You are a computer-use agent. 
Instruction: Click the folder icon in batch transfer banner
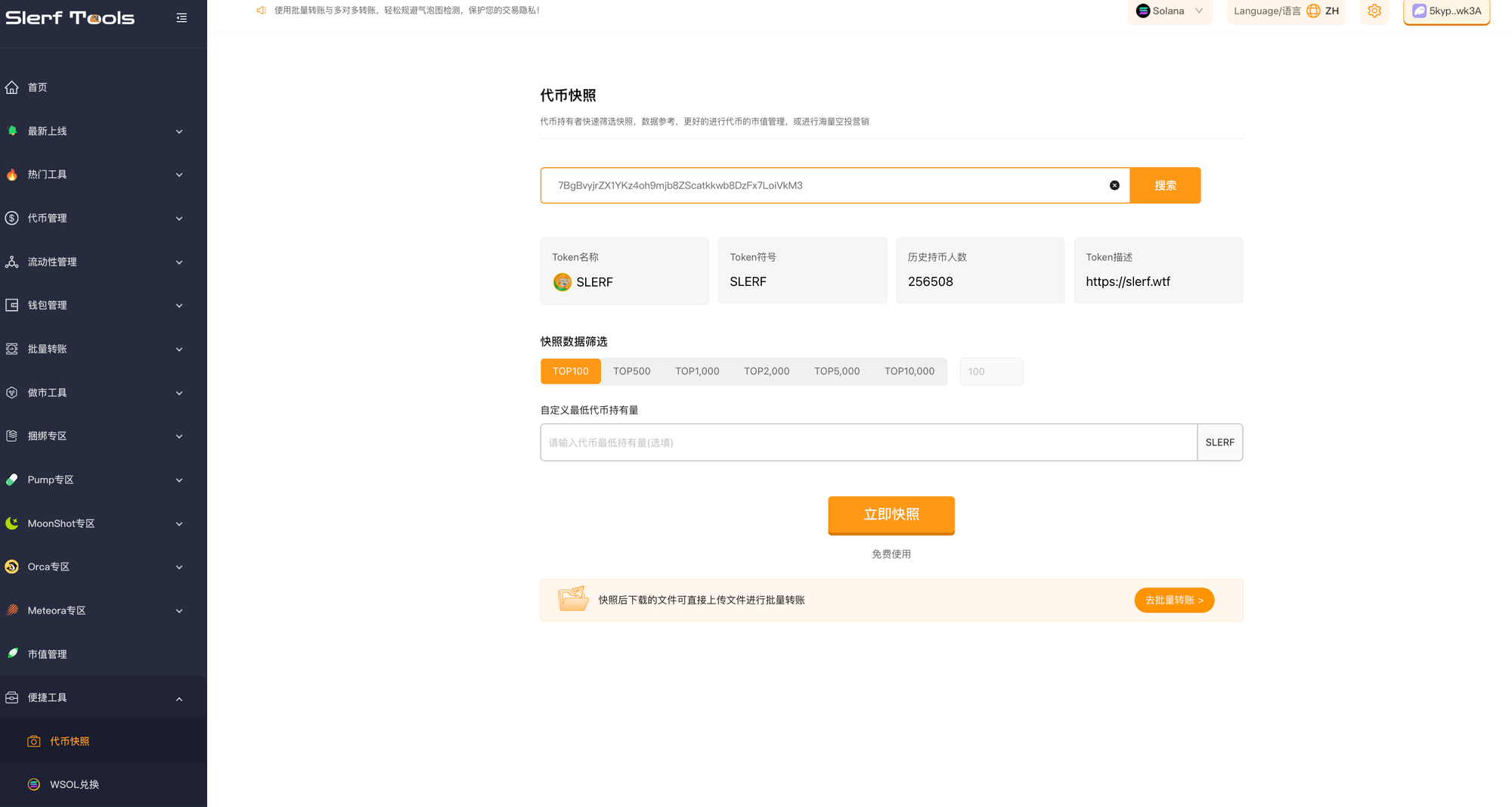[x=573, y=598]
